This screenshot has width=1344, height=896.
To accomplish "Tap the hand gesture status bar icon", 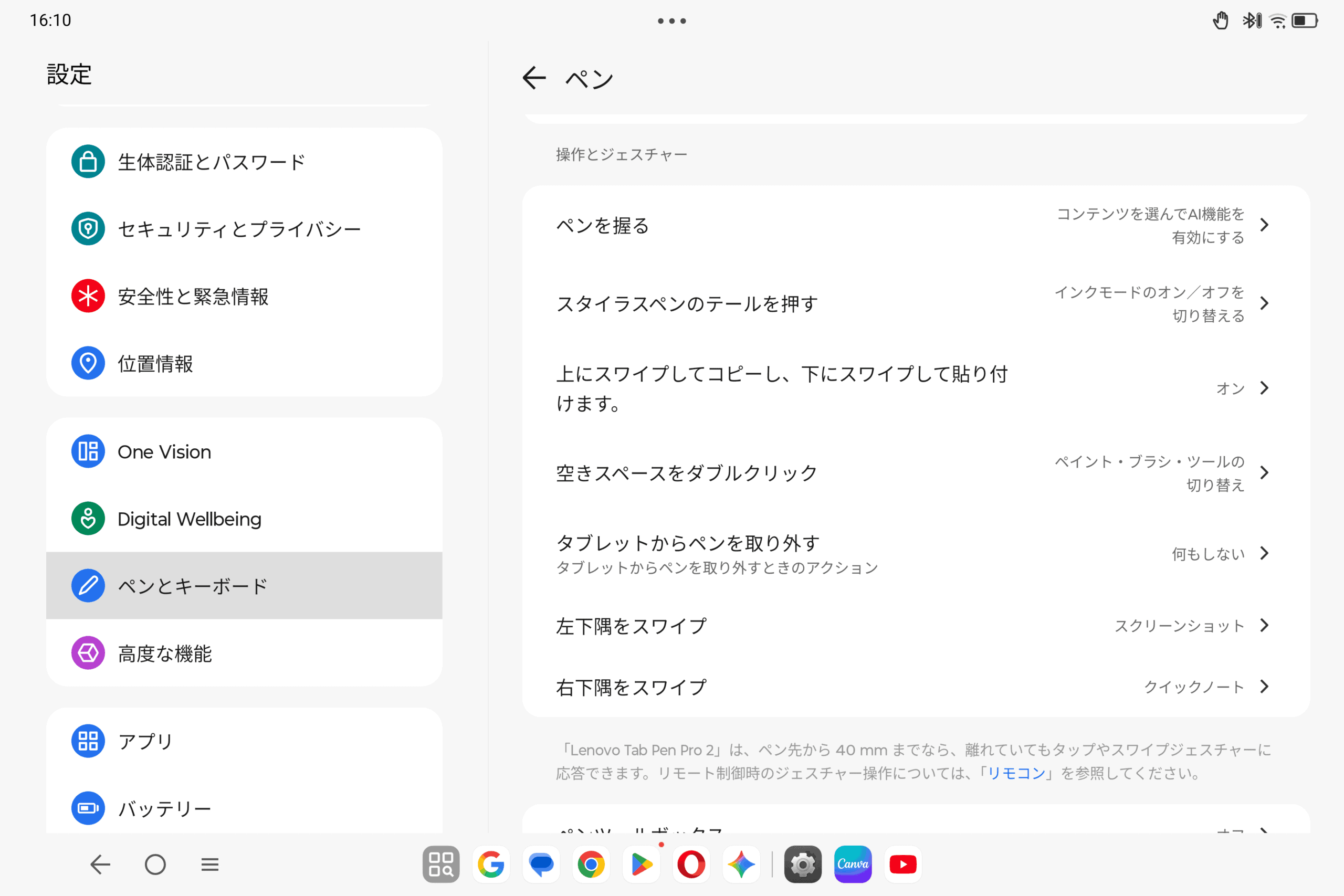I will pyautogui.click(x=1221, y=20).
